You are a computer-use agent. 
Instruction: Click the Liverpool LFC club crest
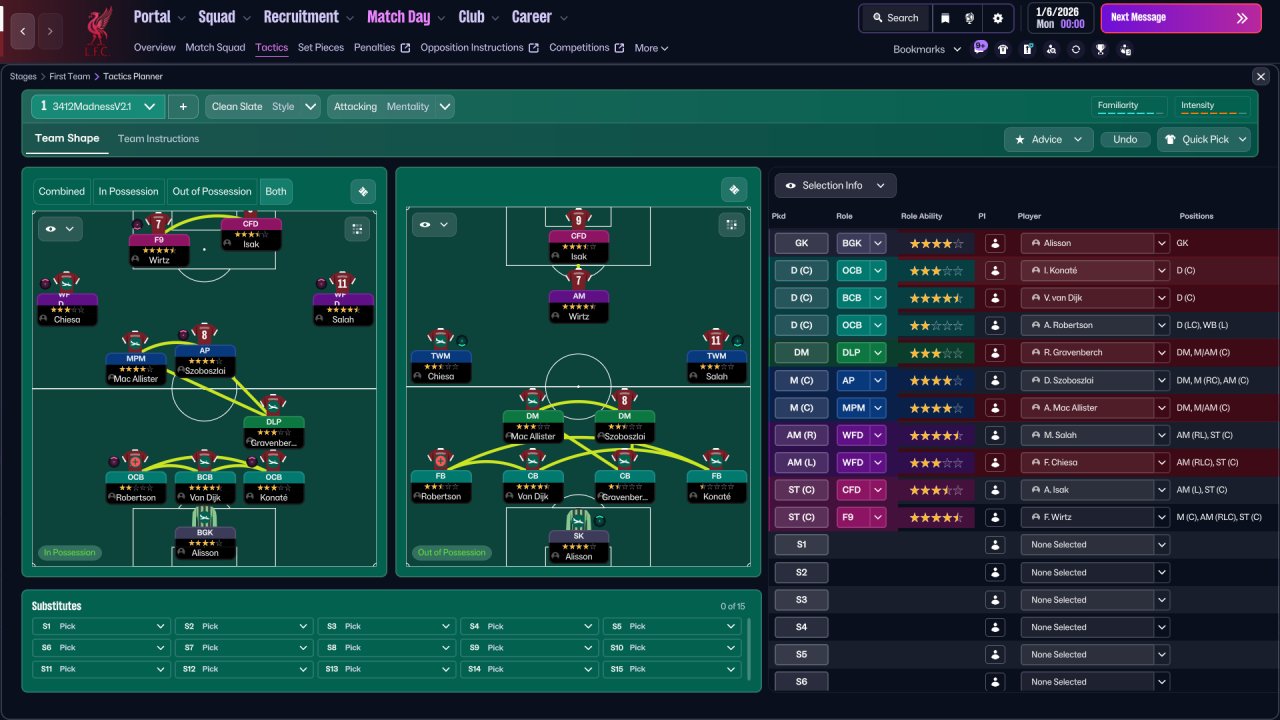(x=98, y=31)
